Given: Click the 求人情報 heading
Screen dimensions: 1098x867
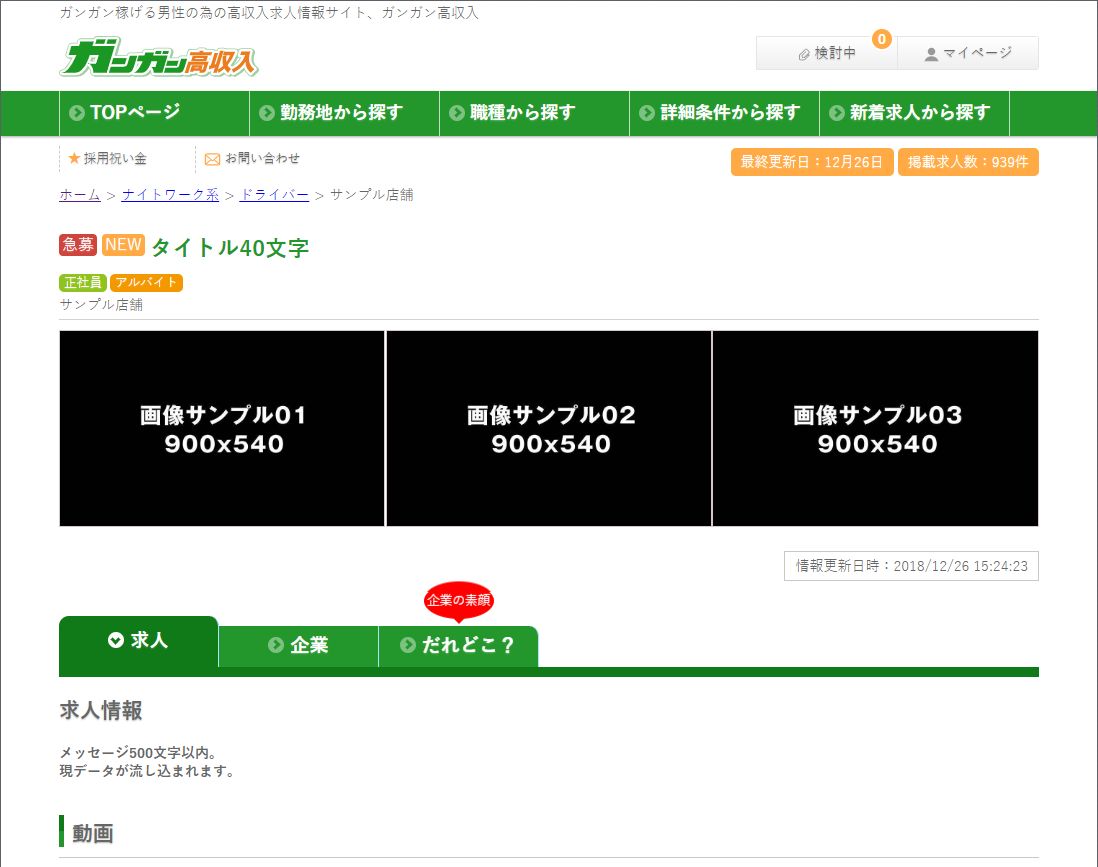Looking at the screenshot, I should click(x=101, y=710).
